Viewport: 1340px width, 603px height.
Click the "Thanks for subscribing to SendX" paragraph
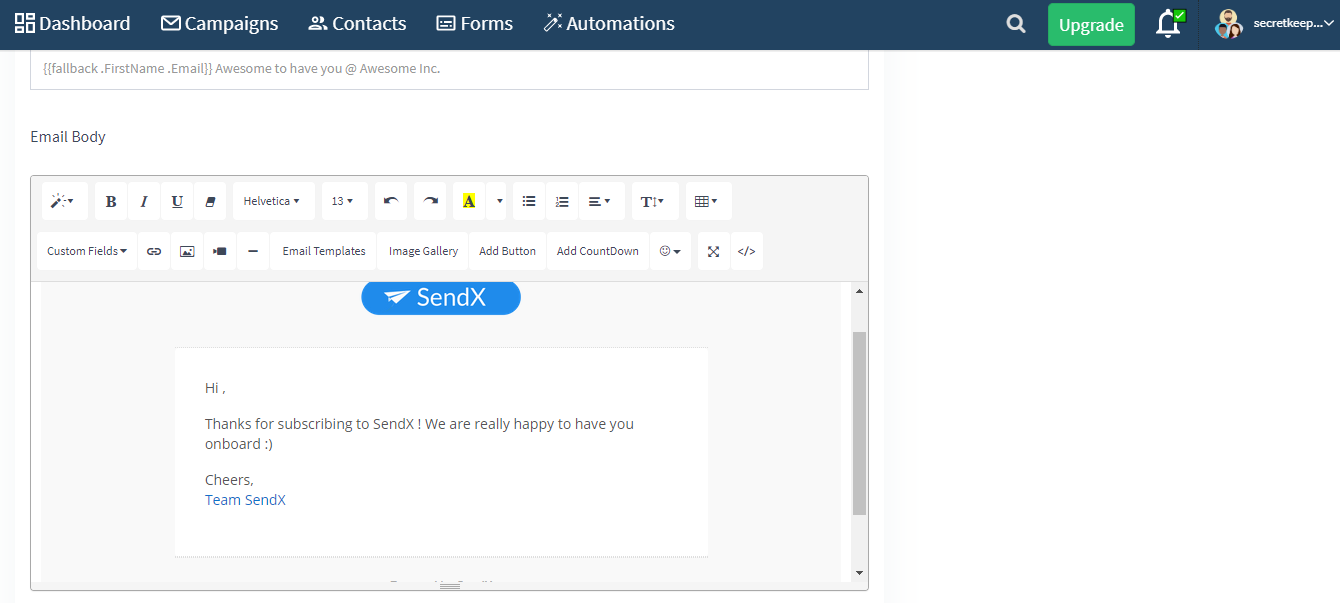(419, 434)
